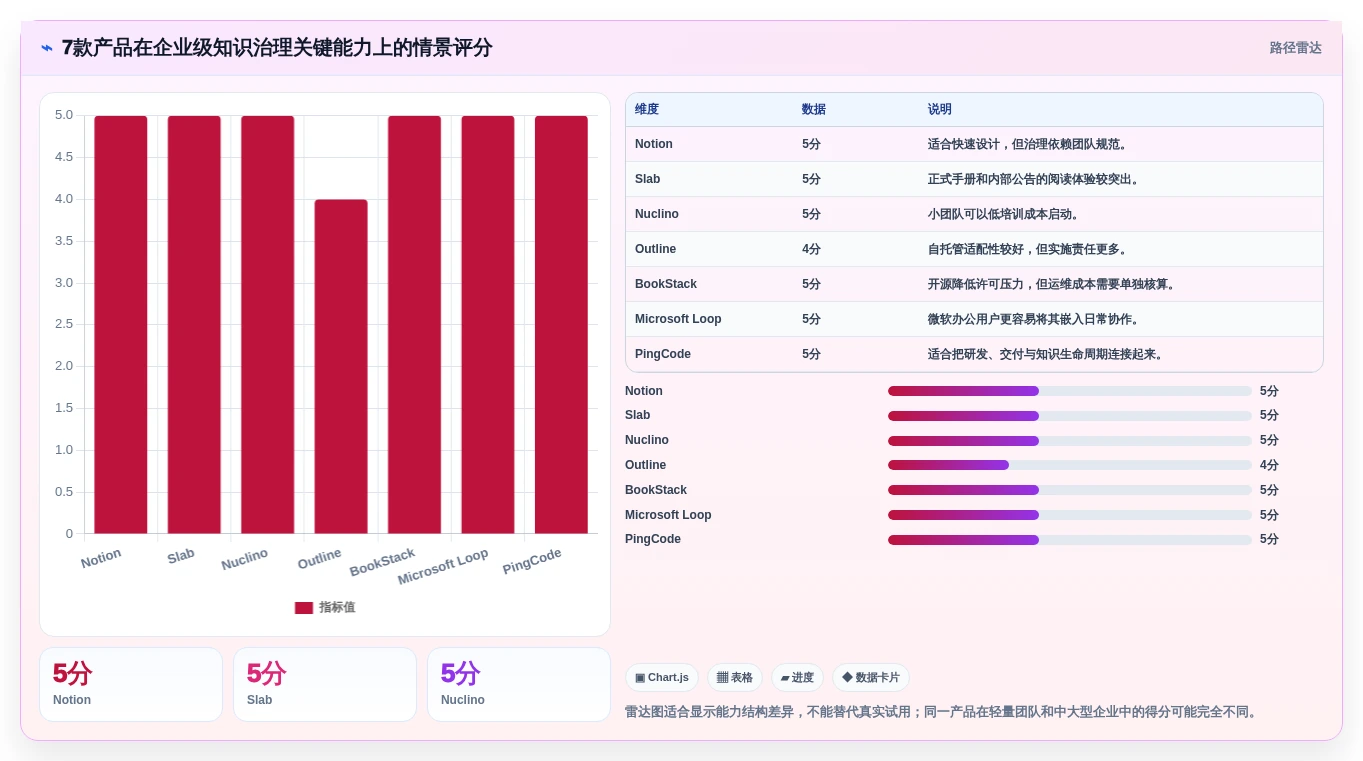Click 自托管适配性较好，但实施责任更多。 description
The width and height of the screenshot is (1363, 761).
point(1030,249)
